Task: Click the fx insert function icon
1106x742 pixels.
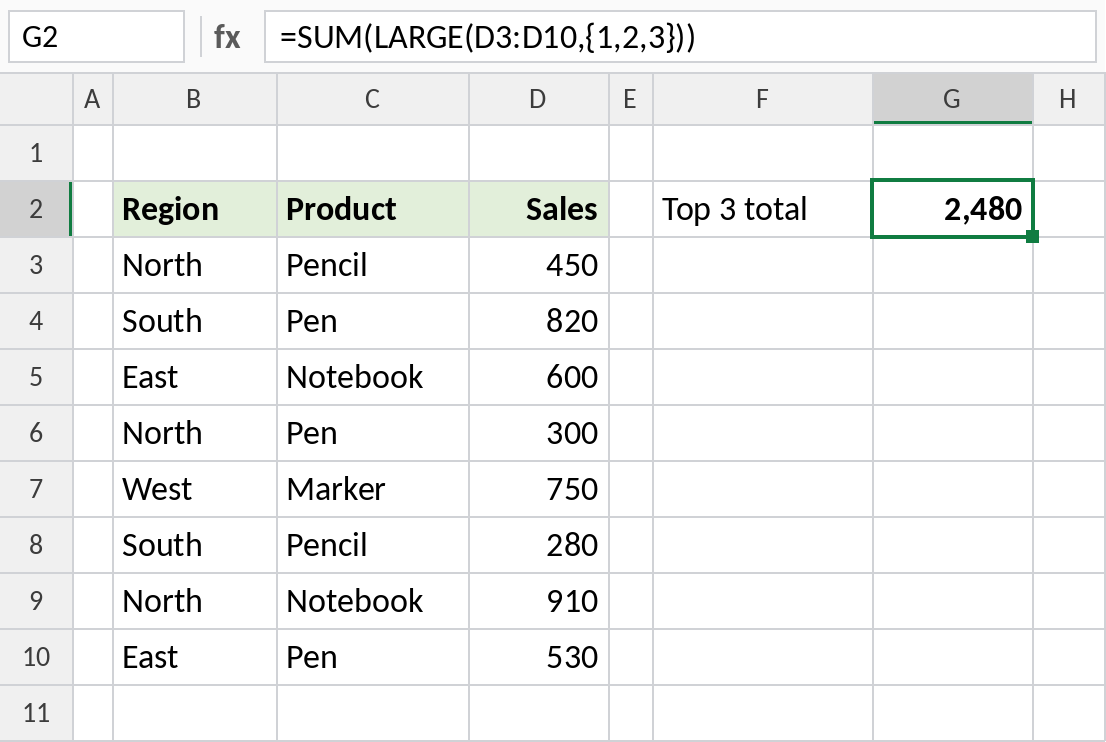Action: pyautogui.click(x=227, y=37)
